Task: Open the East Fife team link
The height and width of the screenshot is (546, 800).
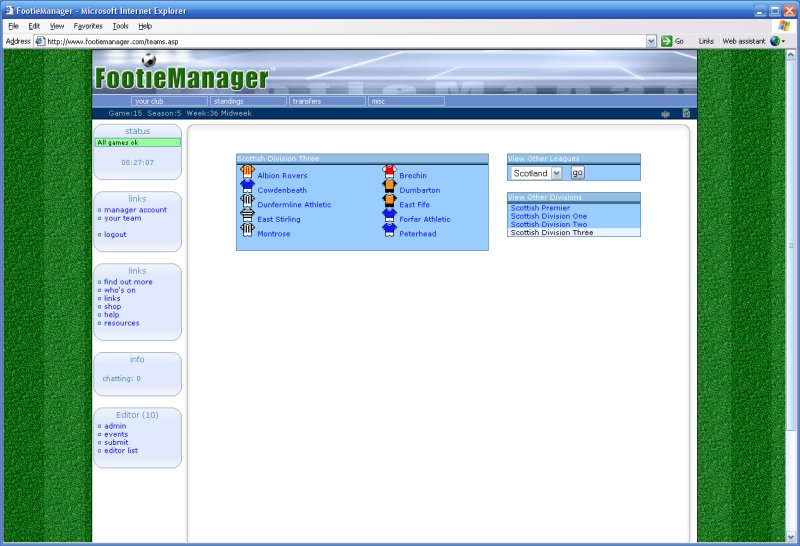Action: (414, 205)
